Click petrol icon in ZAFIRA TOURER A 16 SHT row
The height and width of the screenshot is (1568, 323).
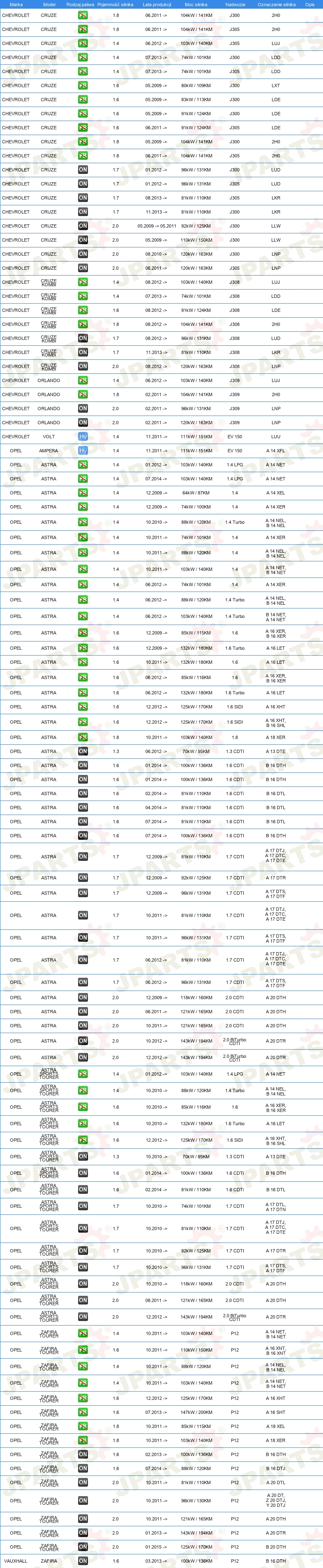[83, 1412]
